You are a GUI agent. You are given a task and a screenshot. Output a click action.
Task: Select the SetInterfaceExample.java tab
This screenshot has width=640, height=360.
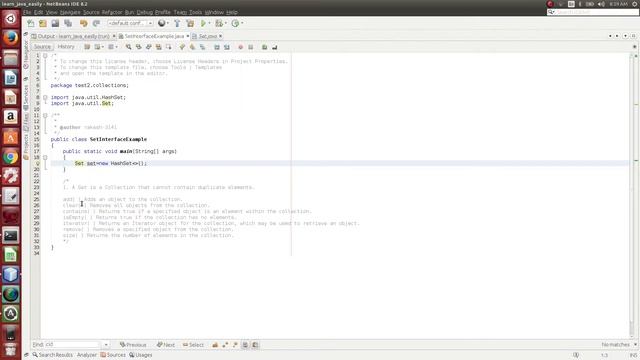[x=154, y=36]
